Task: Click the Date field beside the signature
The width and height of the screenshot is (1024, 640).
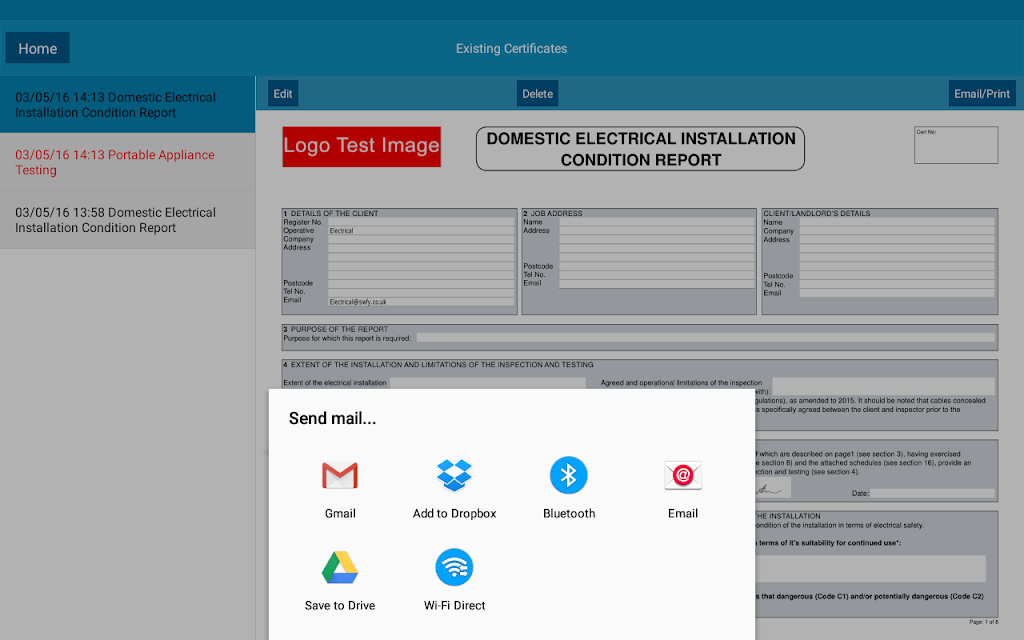Action: click(932, 493)
